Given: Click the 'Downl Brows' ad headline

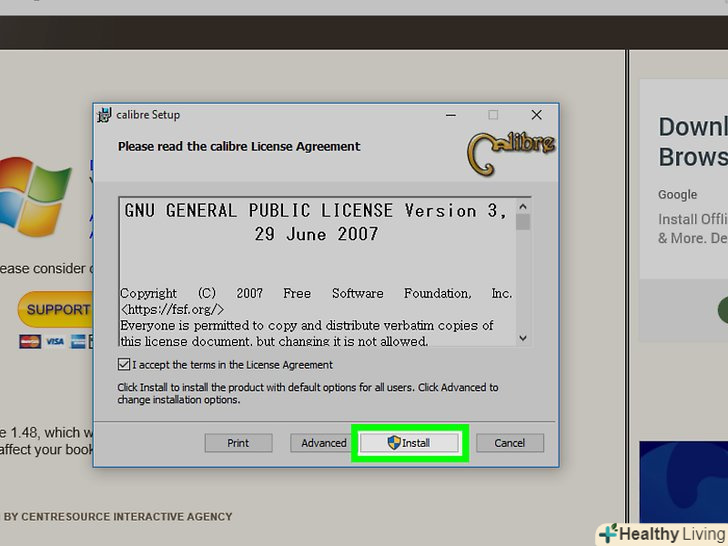Looking at the screenshot, I should coord(693,142).
